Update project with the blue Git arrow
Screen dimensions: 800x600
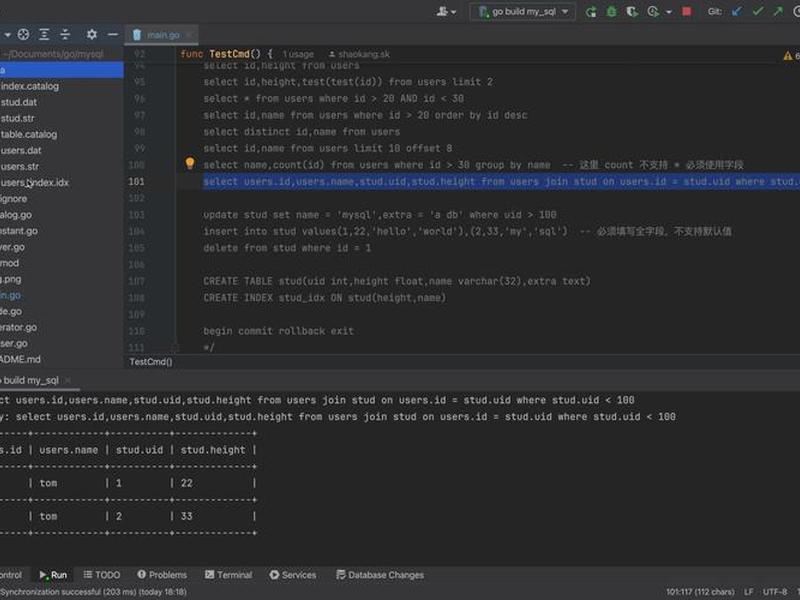coord(736,11)
